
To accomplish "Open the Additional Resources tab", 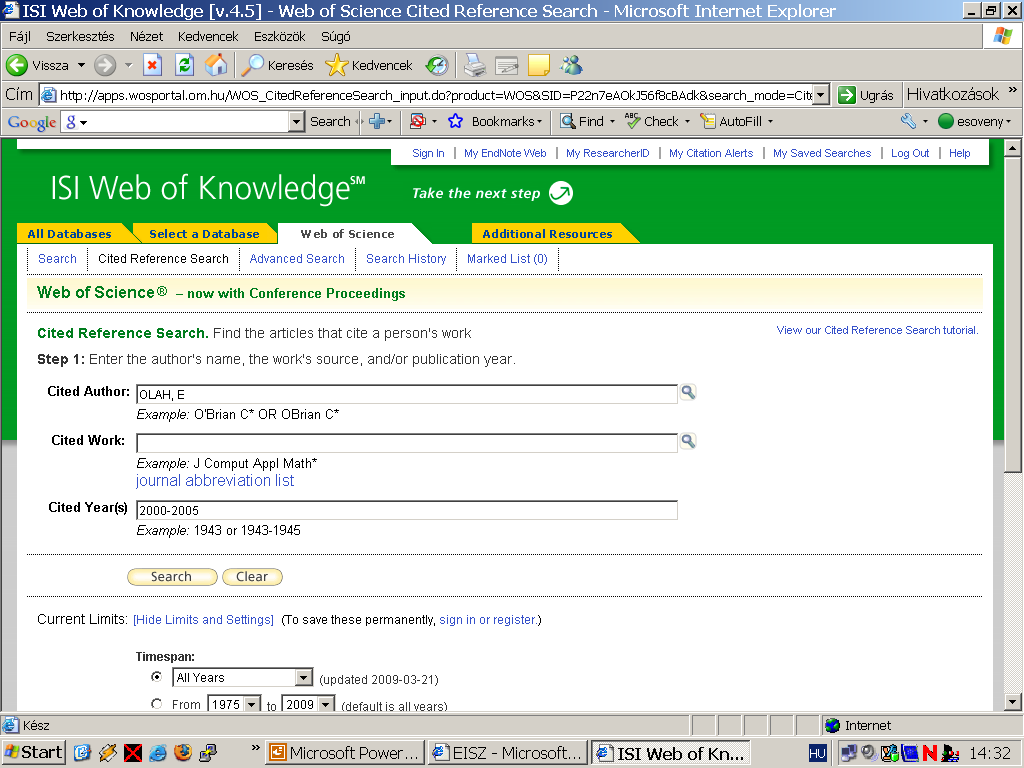I will point(547,234).
